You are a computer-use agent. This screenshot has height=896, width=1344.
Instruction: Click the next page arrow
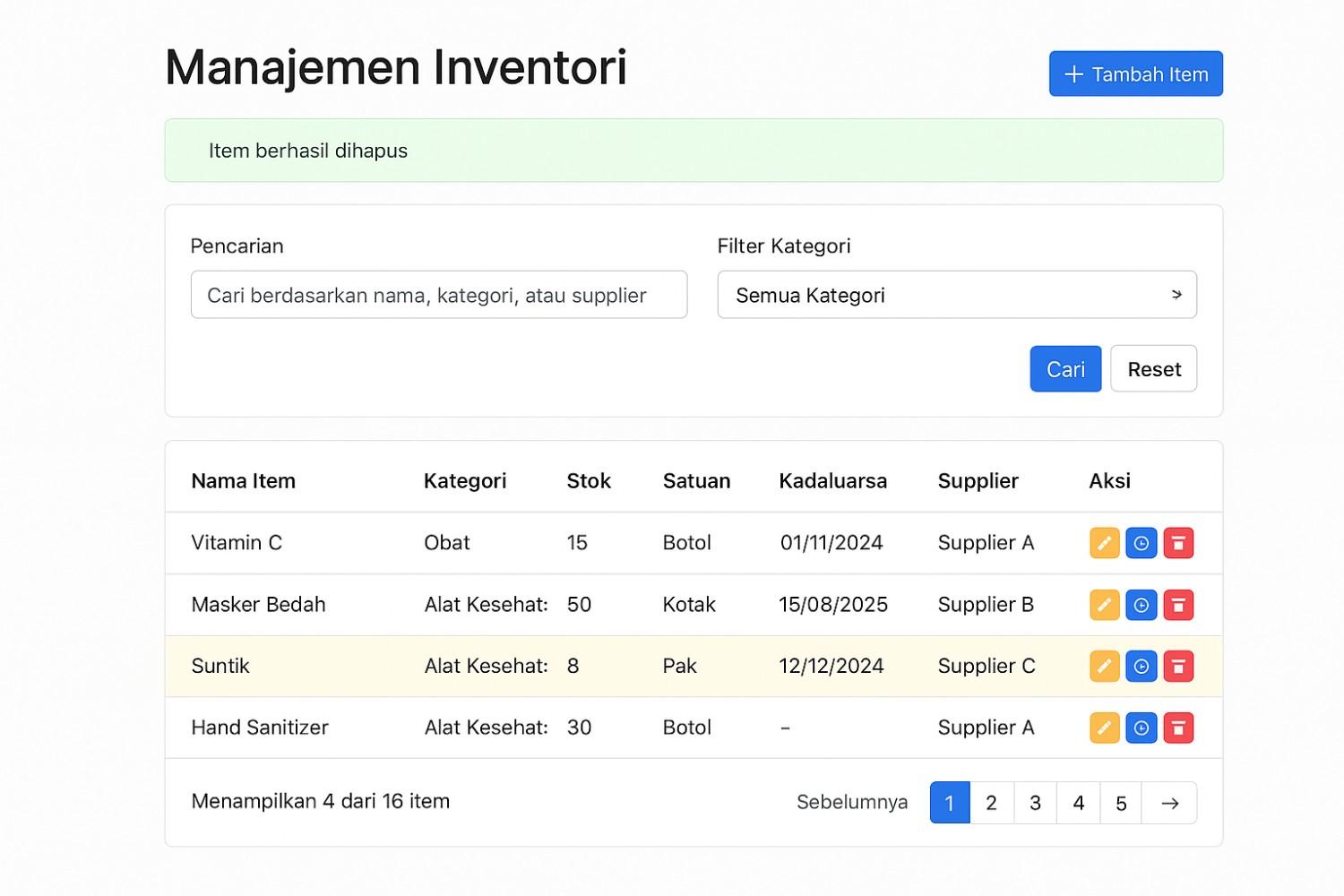click(x=1169, y=802)
